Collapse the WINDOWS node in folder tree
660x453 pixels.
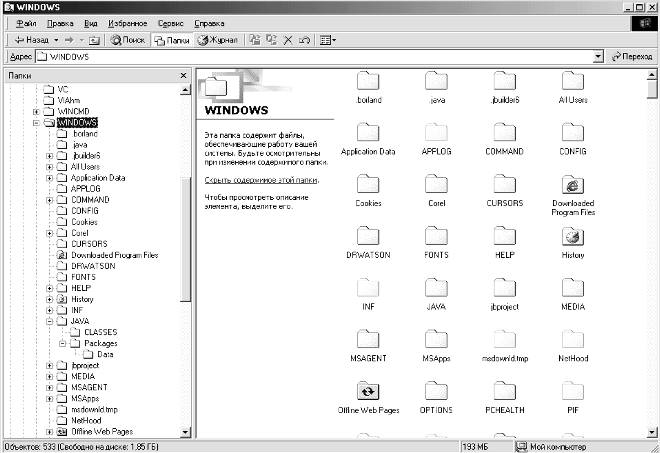click(x=36, y=122)
